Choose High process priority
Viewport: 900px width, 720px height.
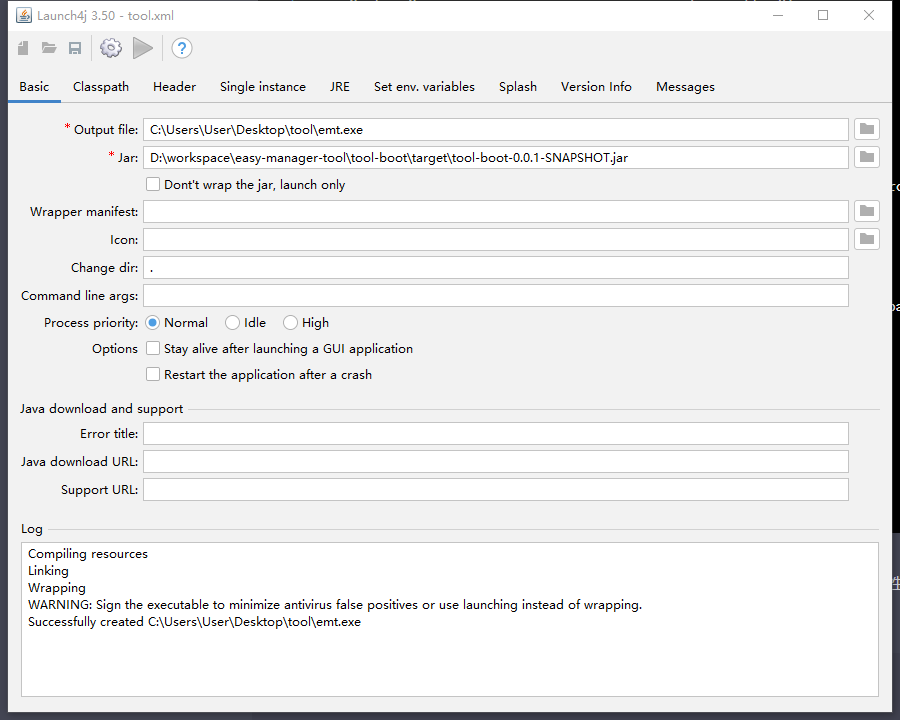291,323
